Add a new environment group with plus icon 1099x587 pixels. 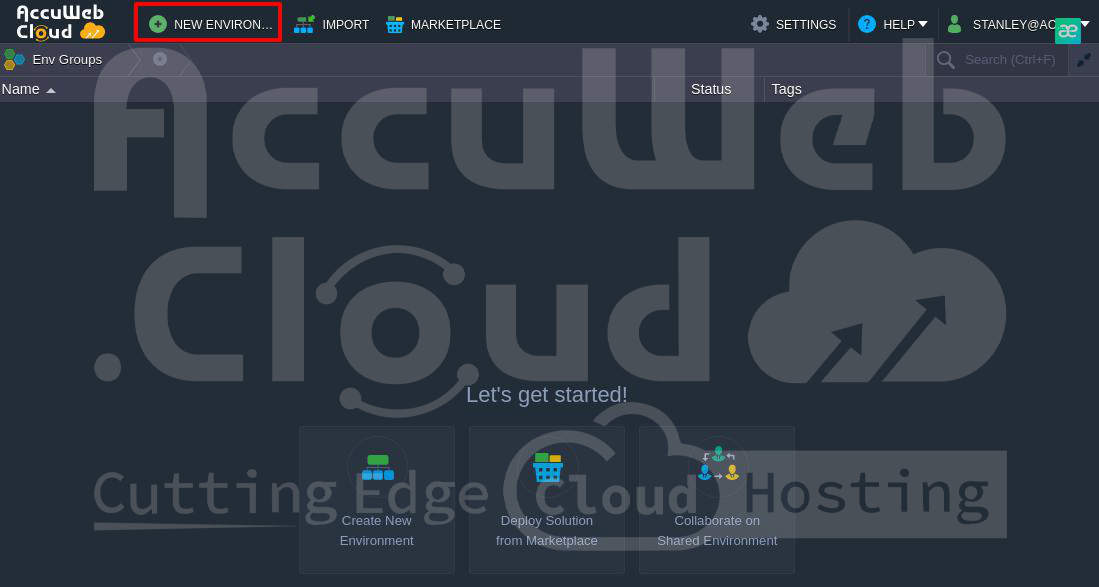coord(160,59)
